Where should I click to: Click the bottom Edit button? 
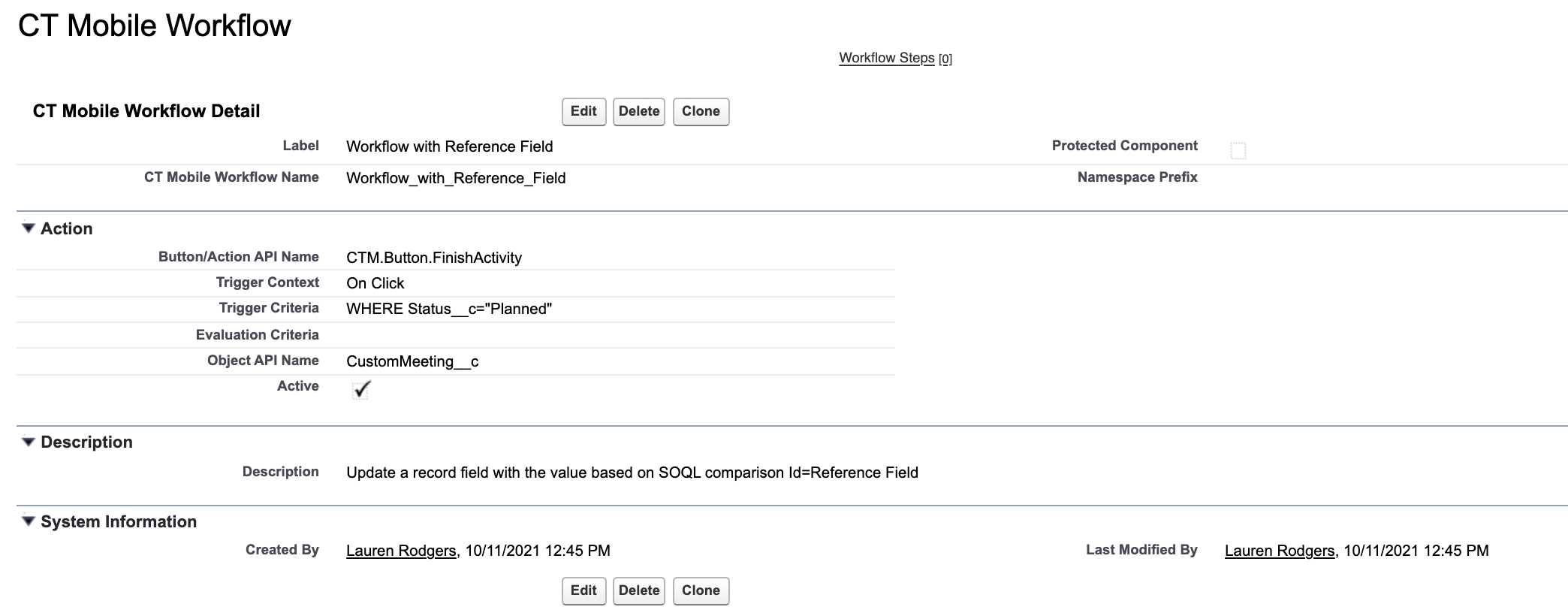(x=583, y=590)
